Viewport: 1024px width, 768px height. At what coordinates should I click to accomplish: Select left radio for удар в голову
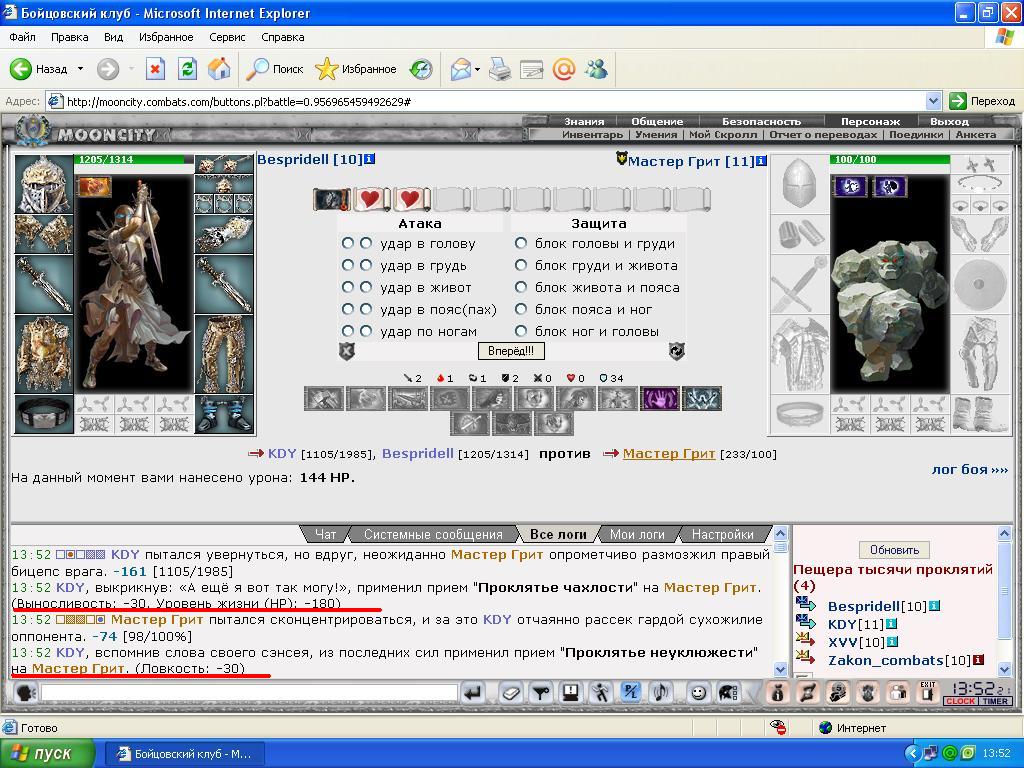pyautogui.click(x=347, y=243)
